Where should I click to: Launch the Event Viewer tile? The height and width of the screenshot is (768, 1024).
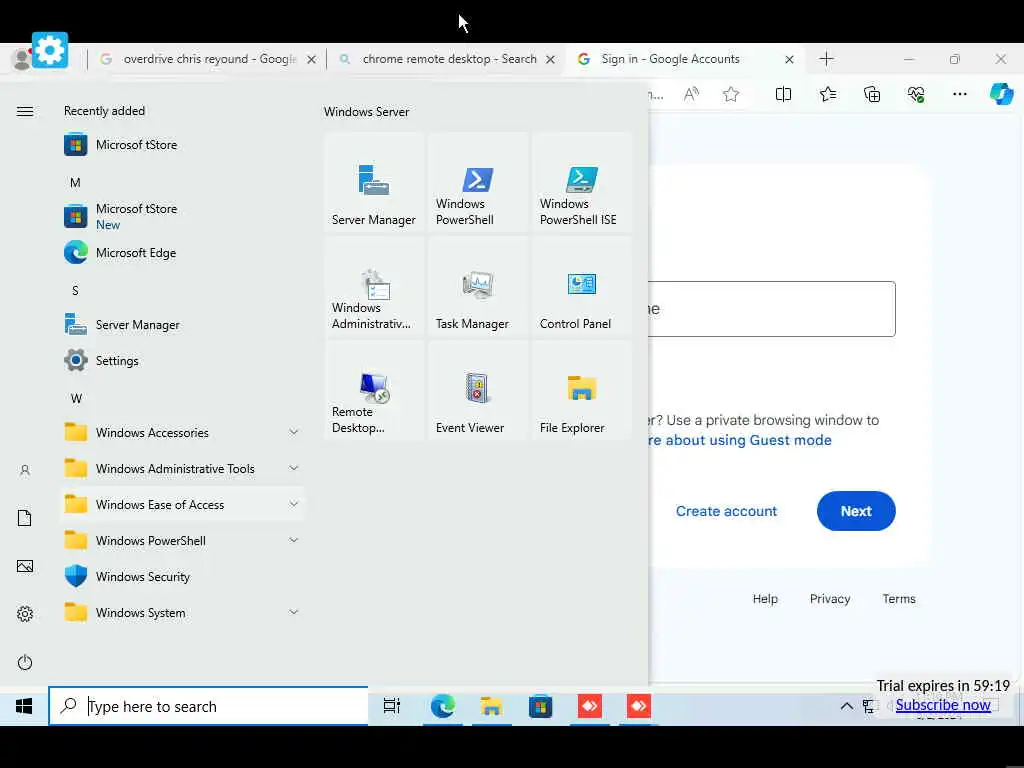click(x=477, y=391)
